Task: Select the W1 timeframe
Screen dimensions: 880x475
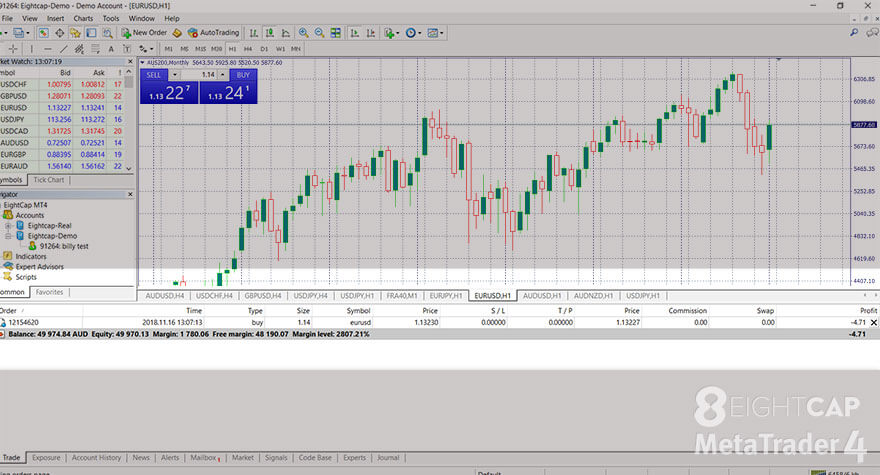Action: pyautogui.click(x=280, y=49)
